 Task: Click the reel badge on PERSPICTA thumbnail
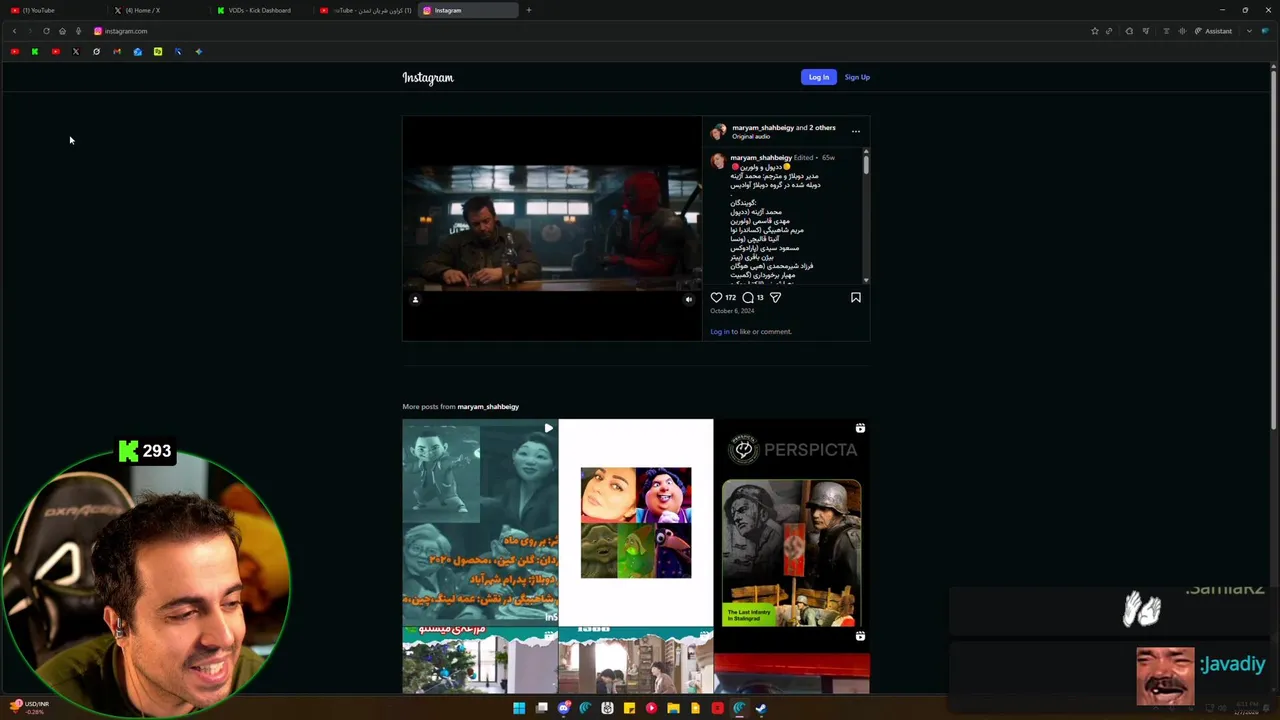tap(860, 428)
